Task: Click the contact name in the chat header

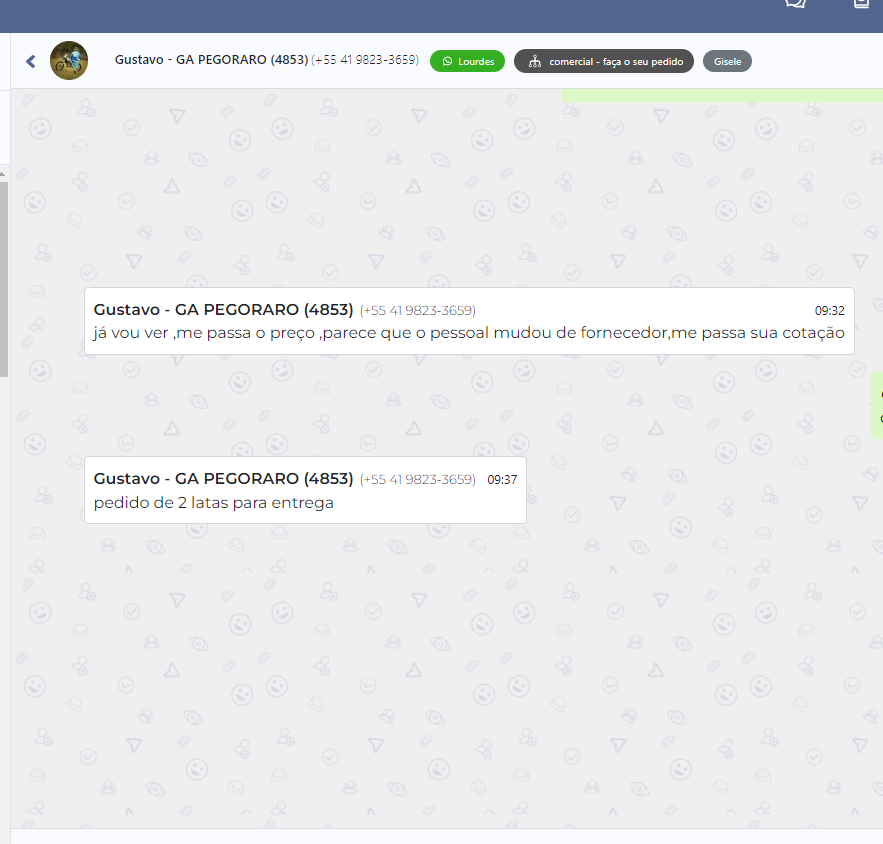Action: click(211, 60)
